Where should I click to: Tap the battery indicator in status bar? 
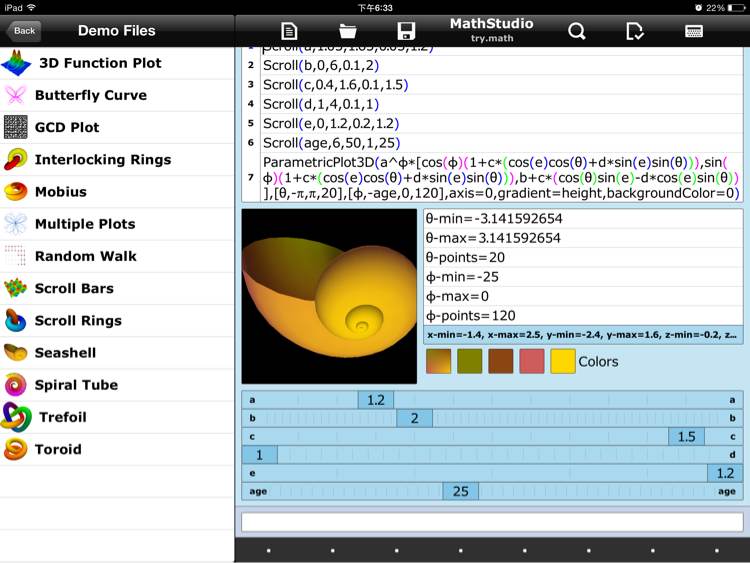tap(736, 8)
